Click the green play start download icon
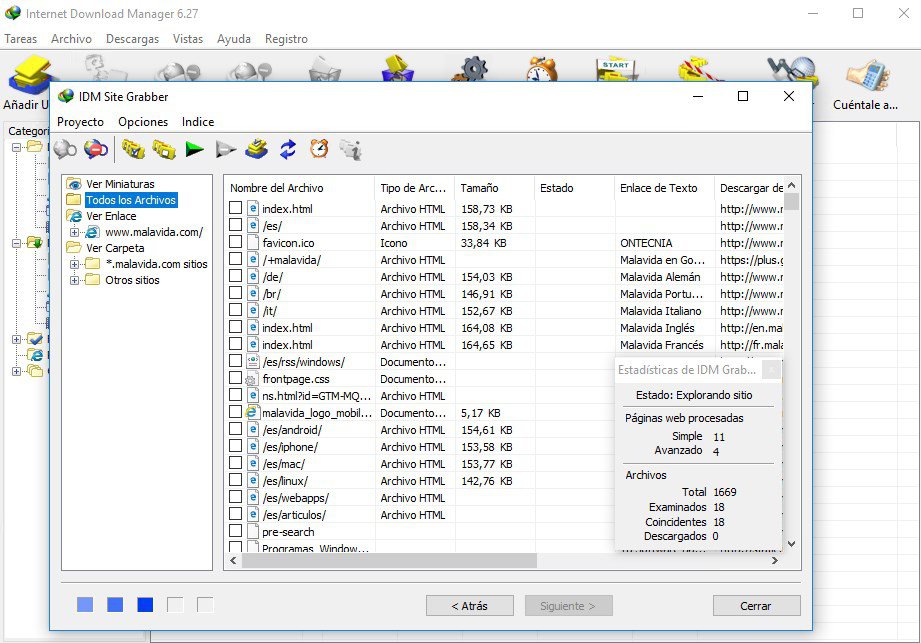 coord(195,150)
